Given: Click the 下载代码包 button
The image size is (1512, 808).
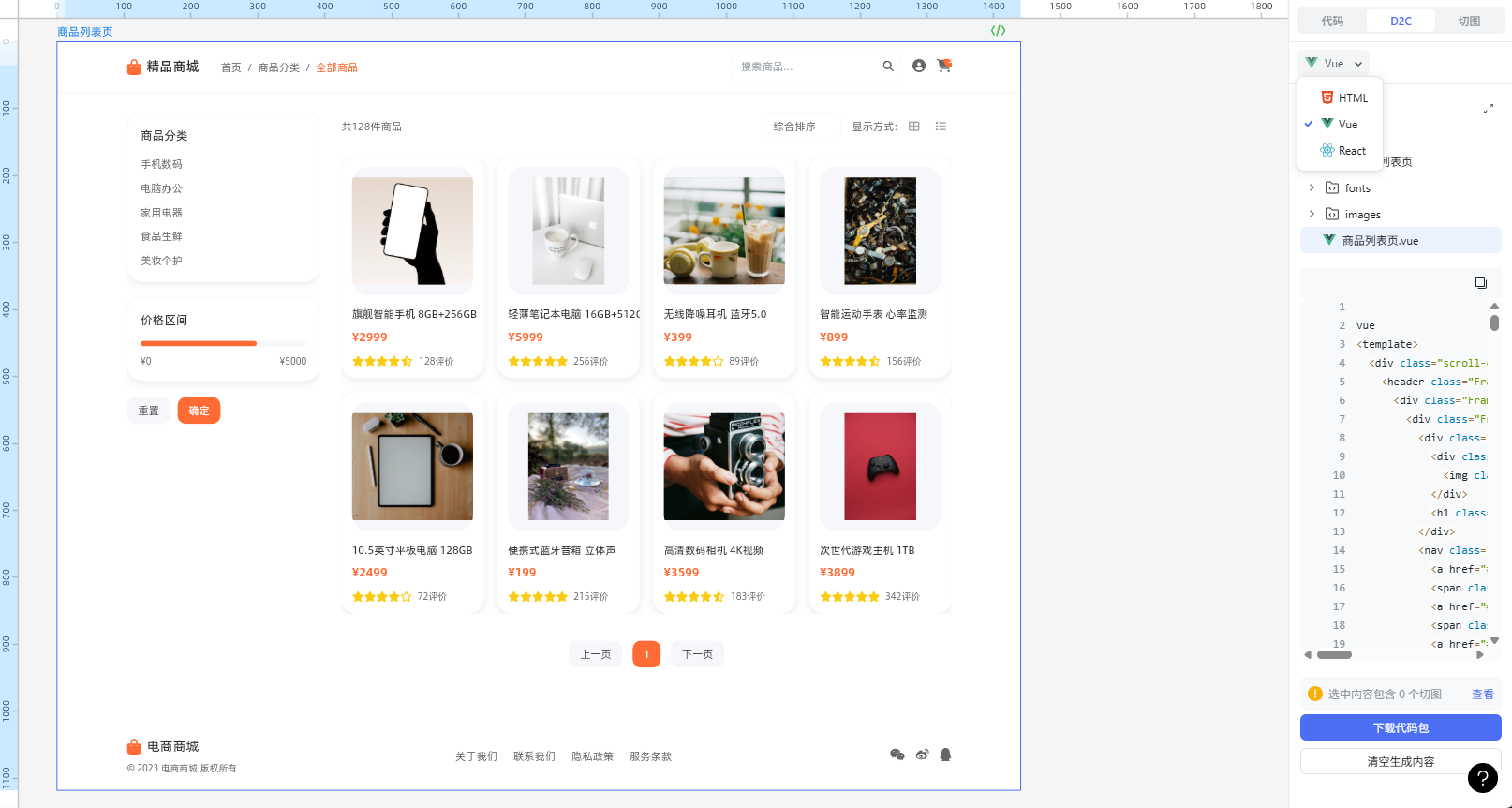Looking at the screenshot, I should coord(1401,728).
